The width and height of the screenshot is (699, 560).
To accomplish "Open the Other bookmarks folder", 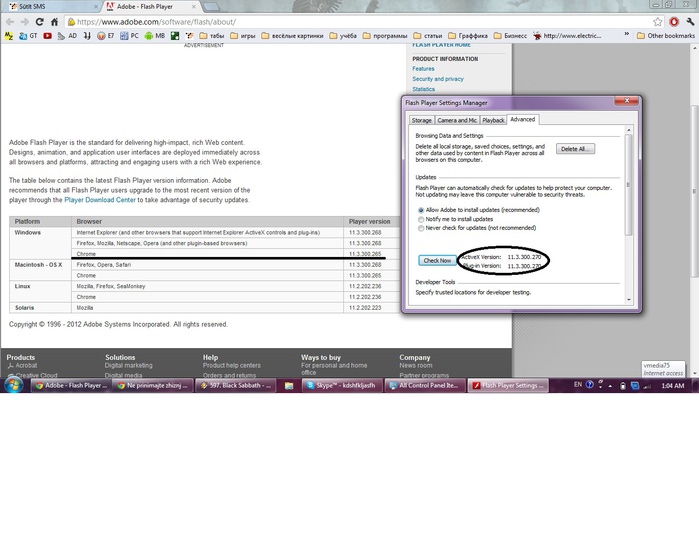I will (666, 36).
